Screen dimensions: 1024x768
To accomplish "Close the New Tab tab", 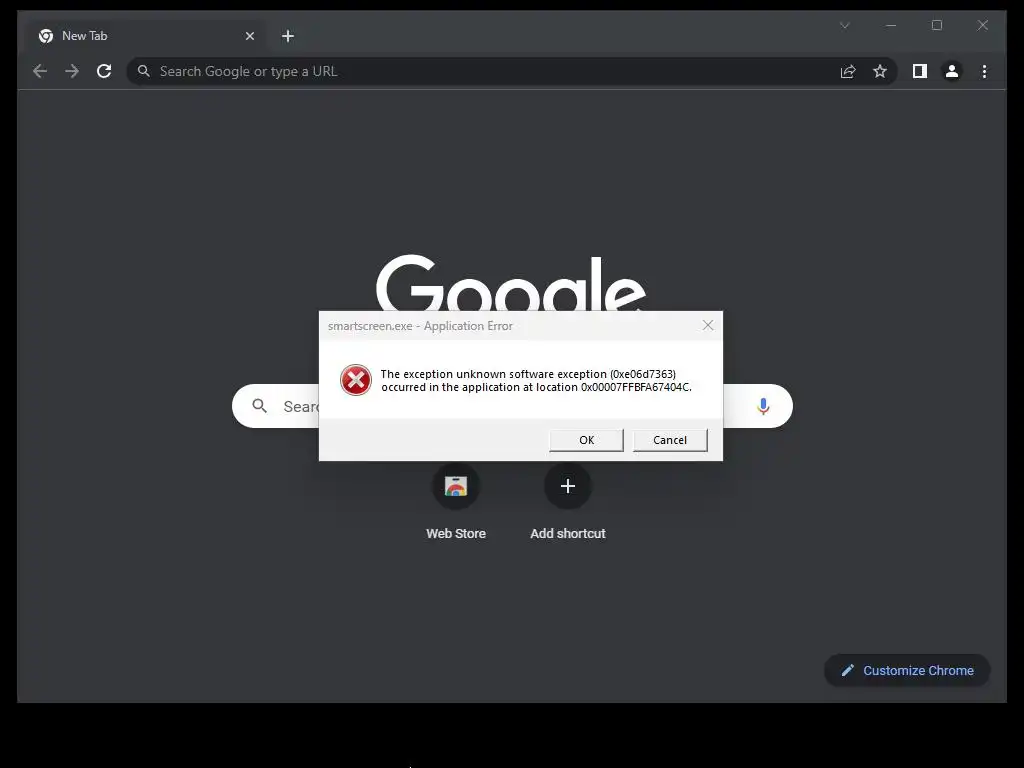I will (x=249, y=36).
